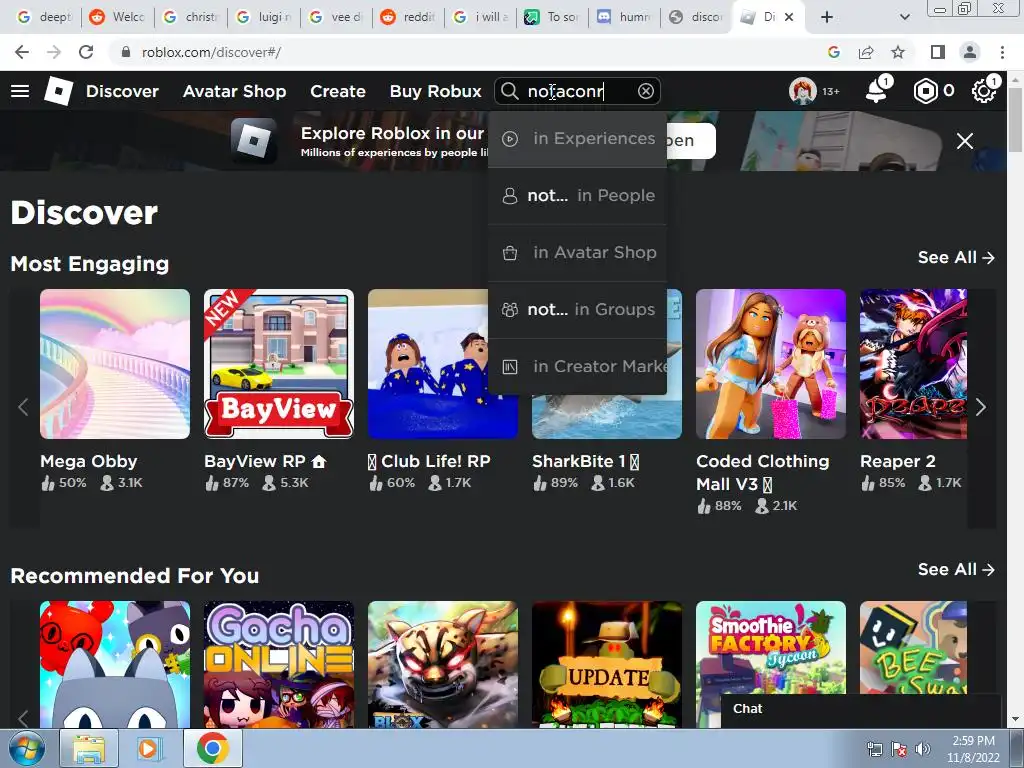Search in People suggestion

577,196
